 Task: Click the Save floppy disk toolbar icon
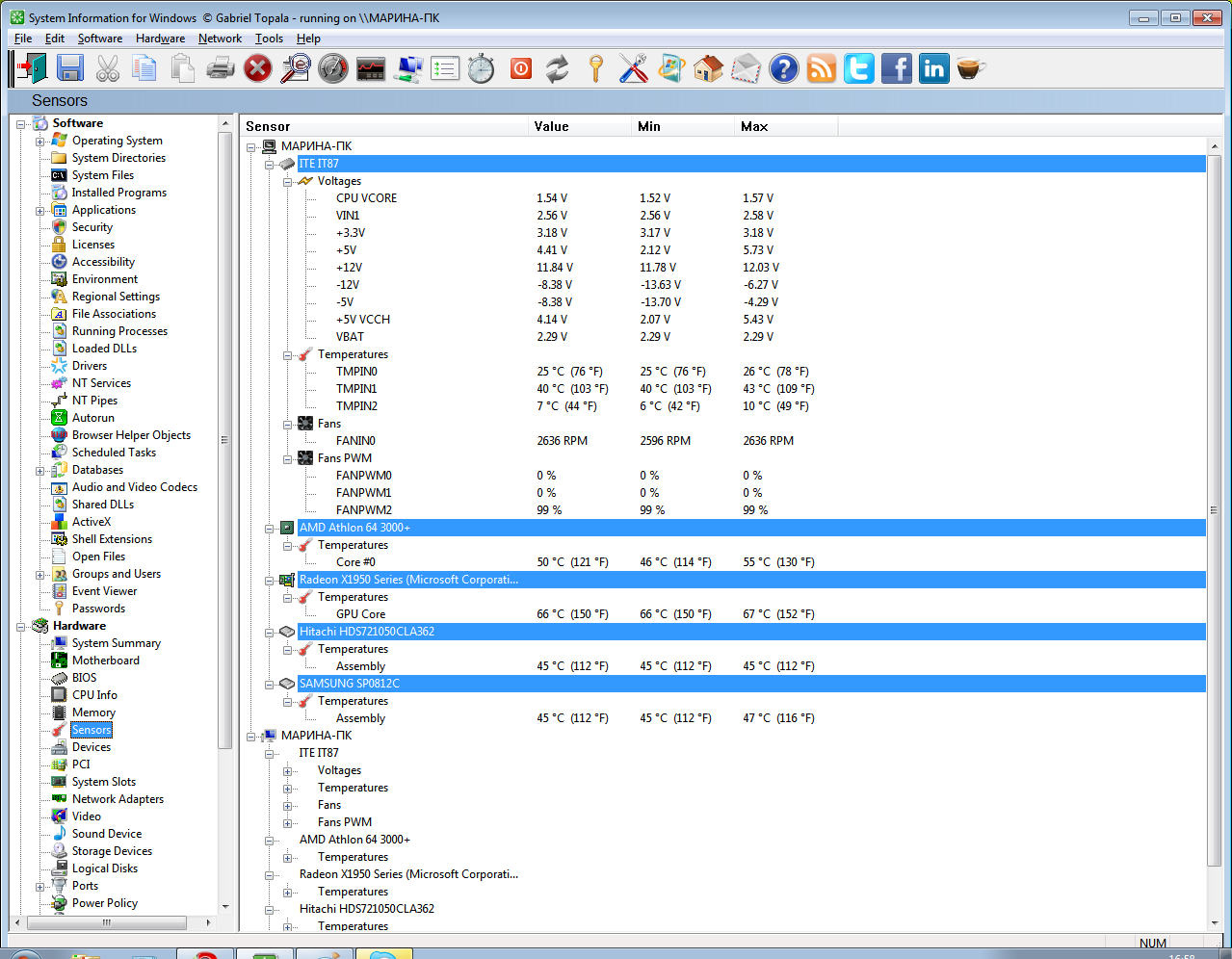pos(70,68)
